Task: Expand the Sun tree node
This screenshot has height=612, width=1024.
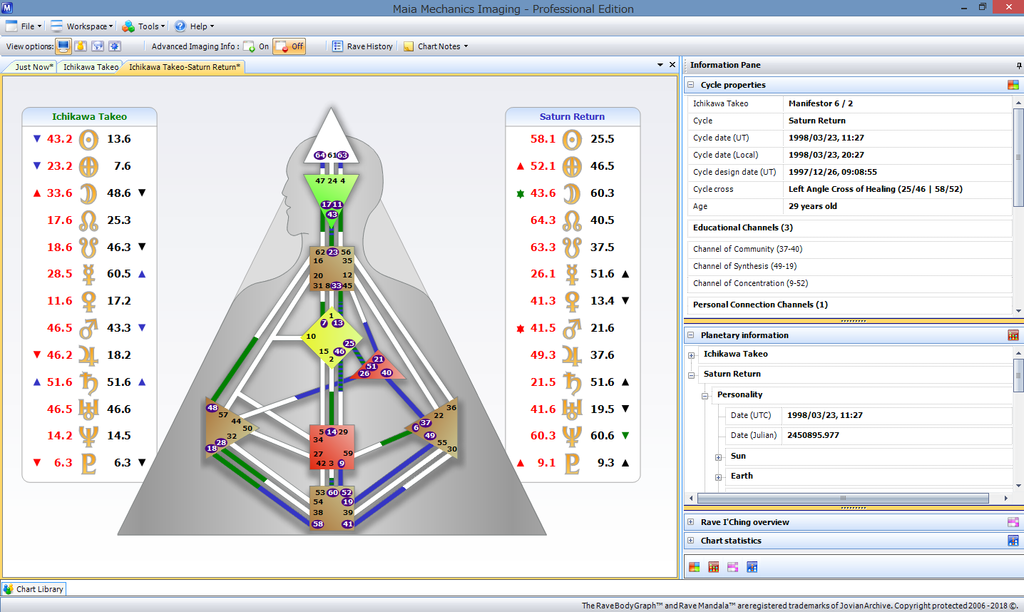Action: click(718, 457)
